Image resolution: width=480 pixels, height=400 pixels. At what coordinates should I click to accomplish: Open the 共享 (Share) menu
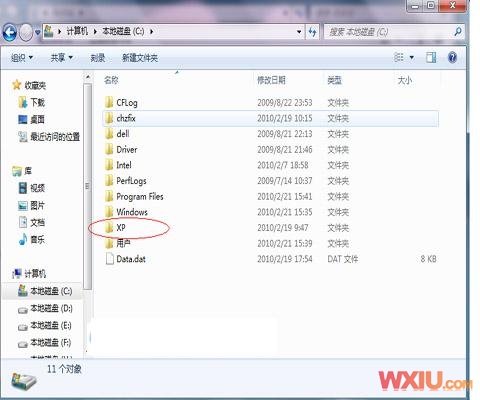61,58
